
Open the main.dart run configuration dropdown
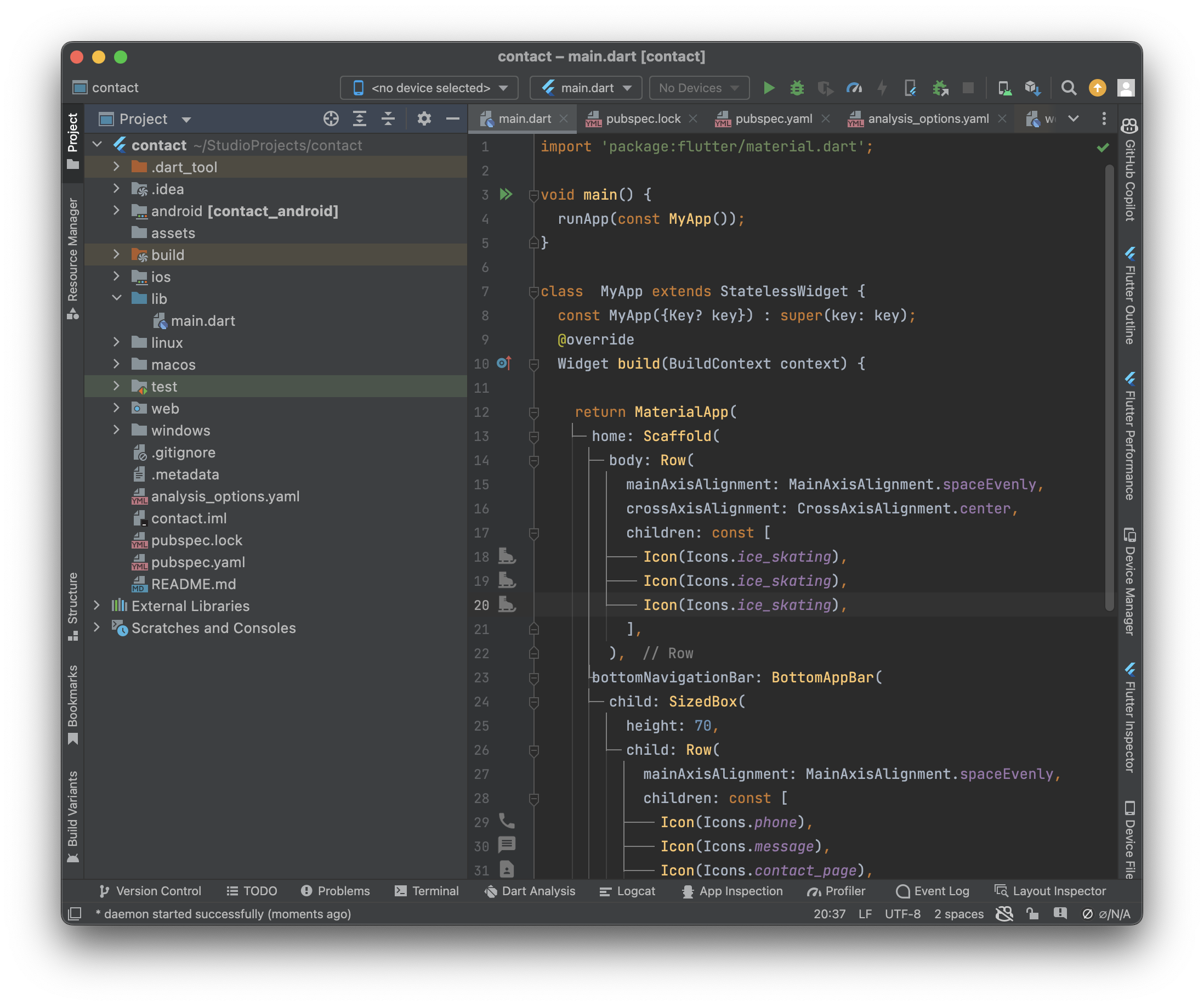586,88
